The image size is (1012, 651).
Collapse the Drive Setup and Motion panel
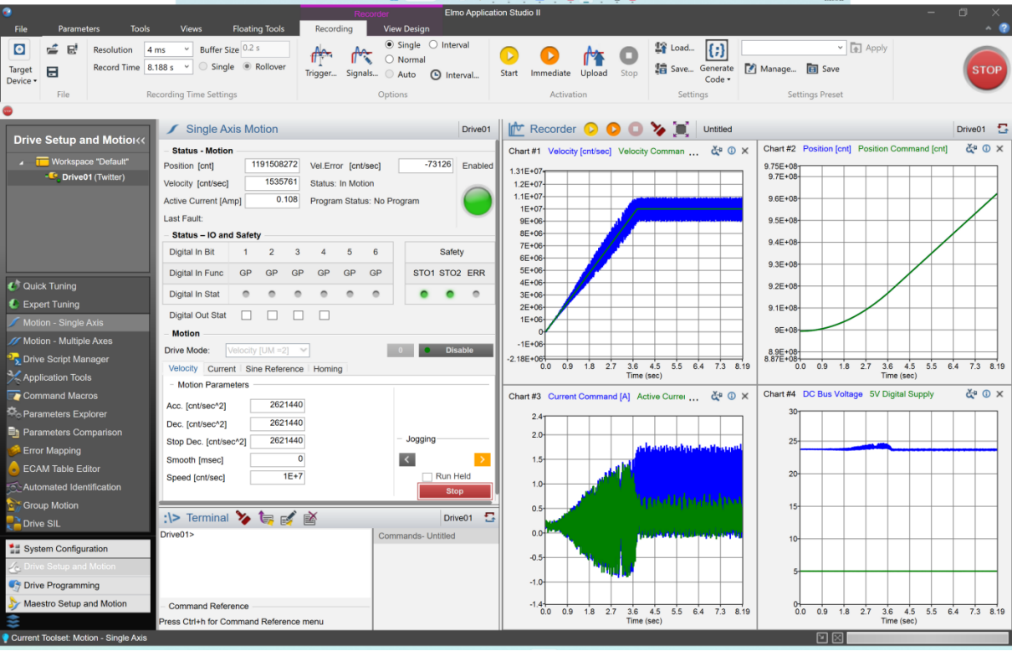pyautogui.click(x=139, y=140)
